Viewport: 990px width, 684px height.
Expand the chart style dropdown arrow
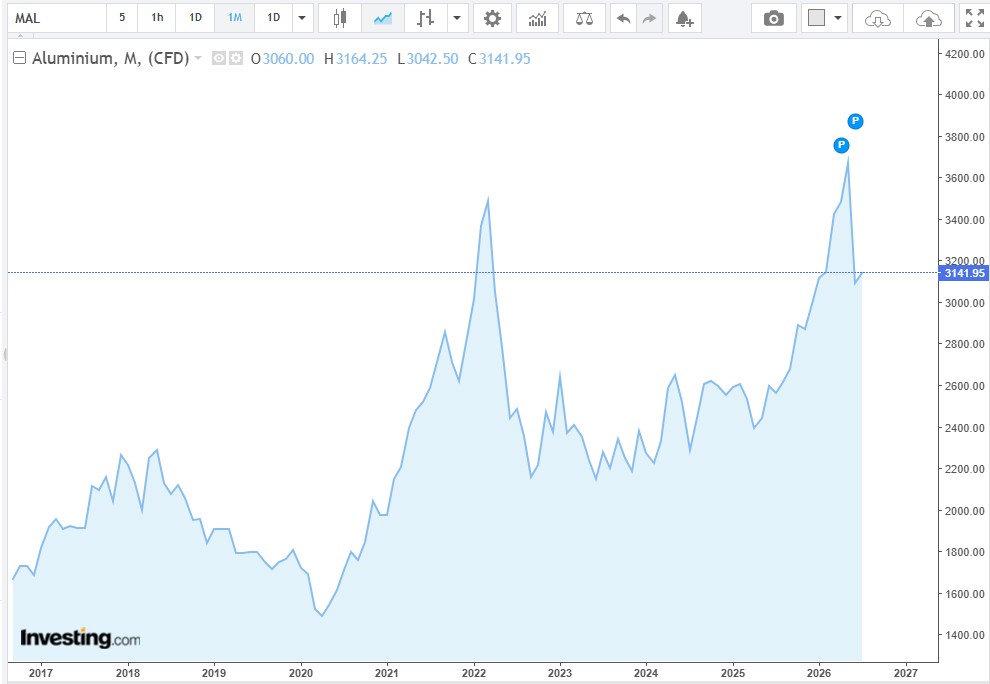coord(457,18)
